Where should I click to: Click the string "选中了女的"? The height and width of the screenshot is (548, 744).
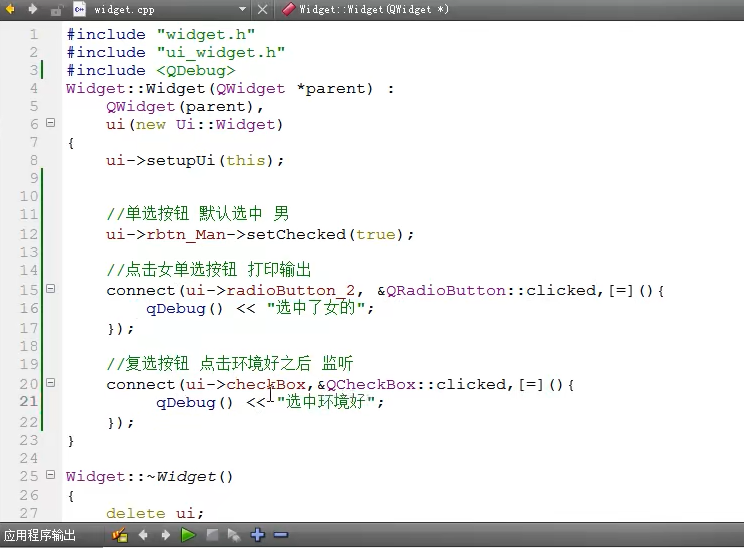[x=316, y=308]
